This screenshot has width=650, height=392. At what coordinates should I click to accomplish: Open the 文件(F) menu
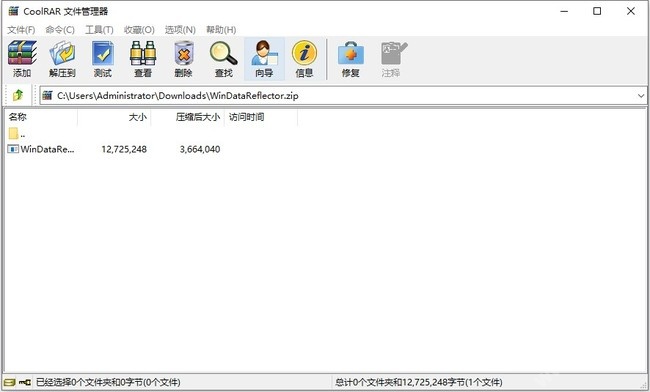[x=21, y=30]
